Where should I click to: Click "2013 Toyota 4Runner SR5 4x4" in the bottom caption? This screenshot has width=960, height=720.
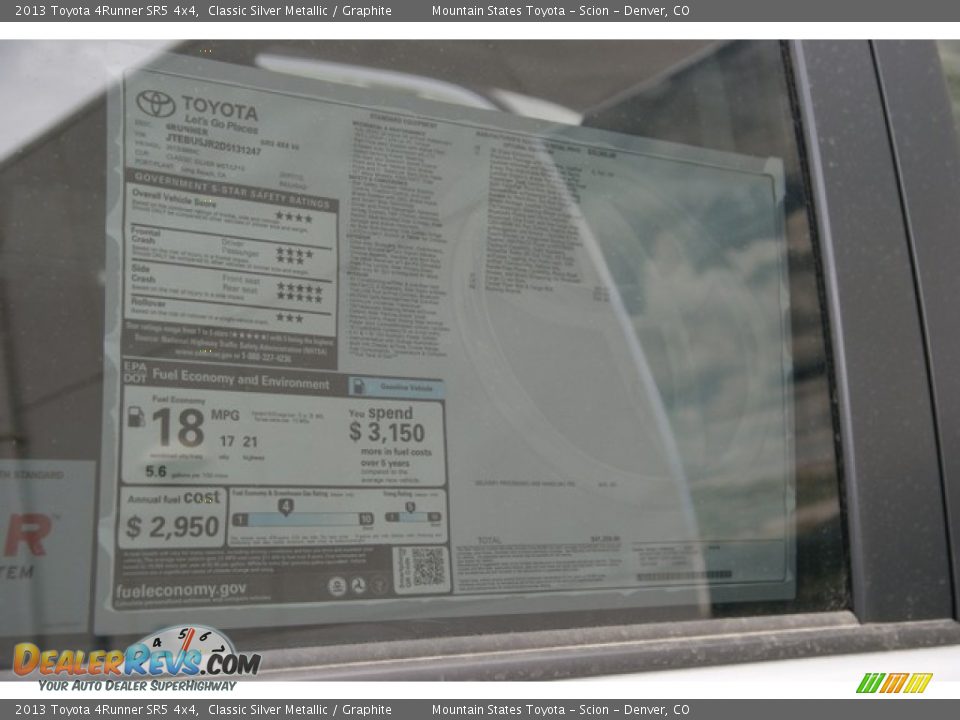click(x=107, y=710)
